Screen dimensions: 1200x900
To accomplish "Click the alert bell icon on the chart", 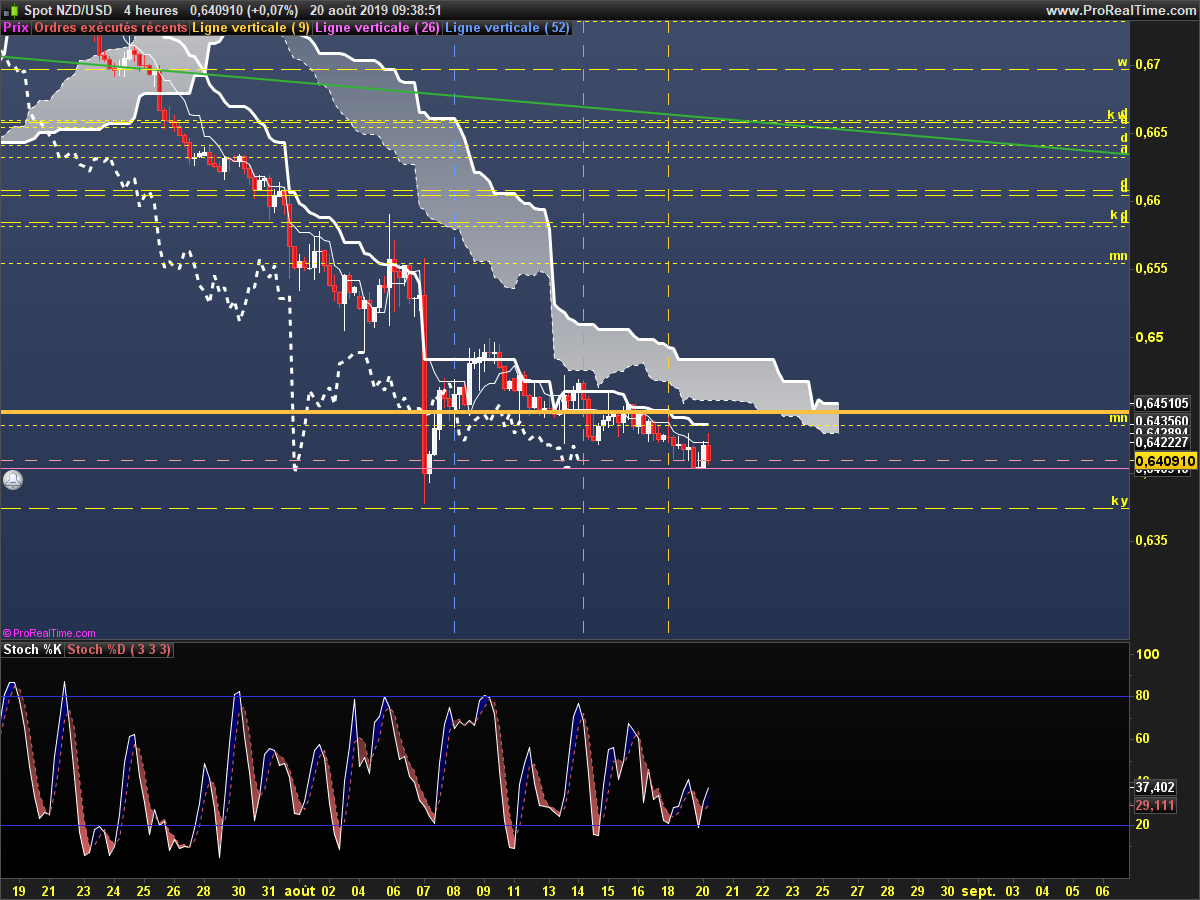I will coord(12,480).
